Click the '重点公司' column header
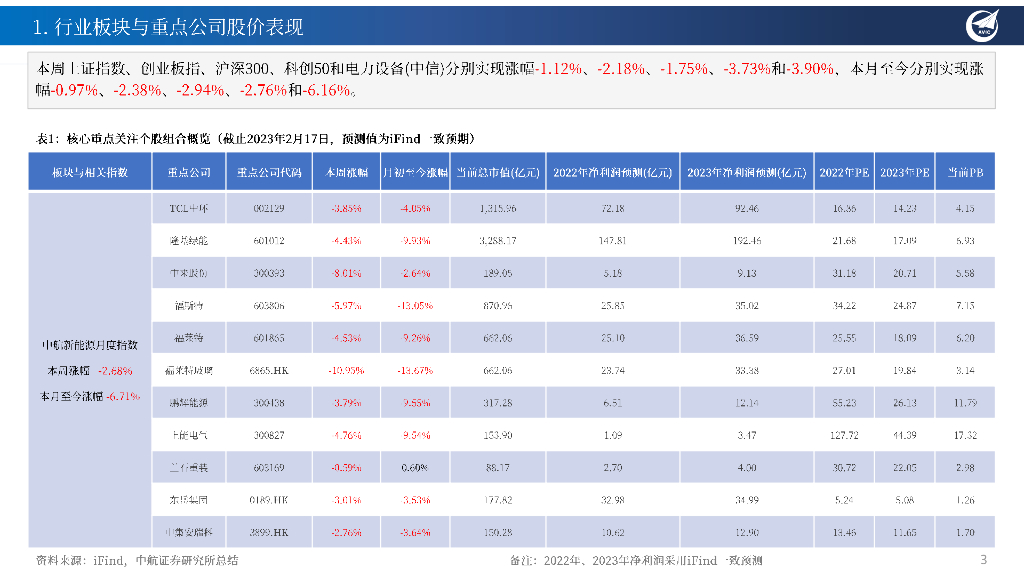 tap(189, 172)
